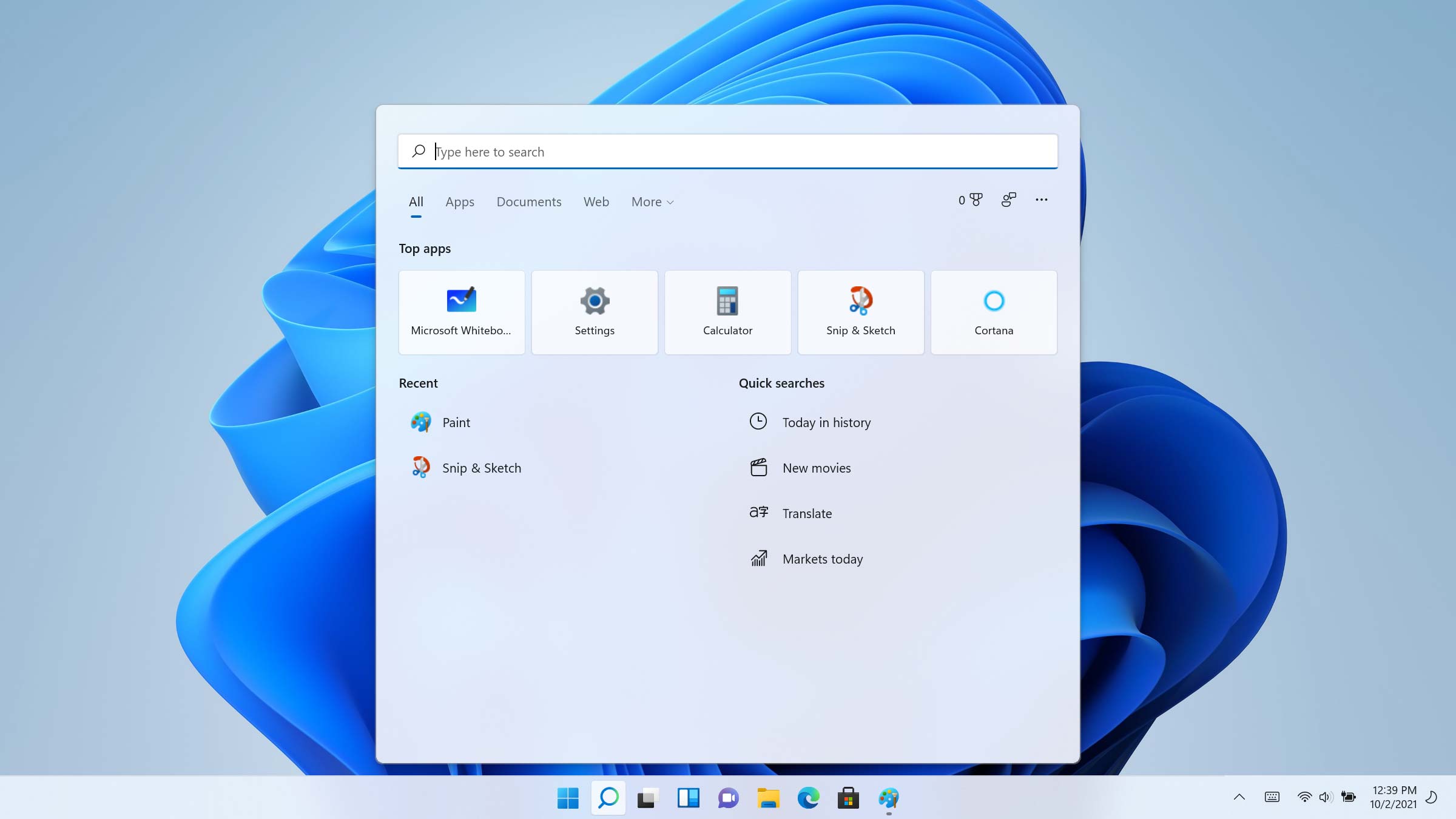The width and height of the screenshot is (1456, 819).
Task: Expand the More dropdown filter
Action: pos(652,201)
